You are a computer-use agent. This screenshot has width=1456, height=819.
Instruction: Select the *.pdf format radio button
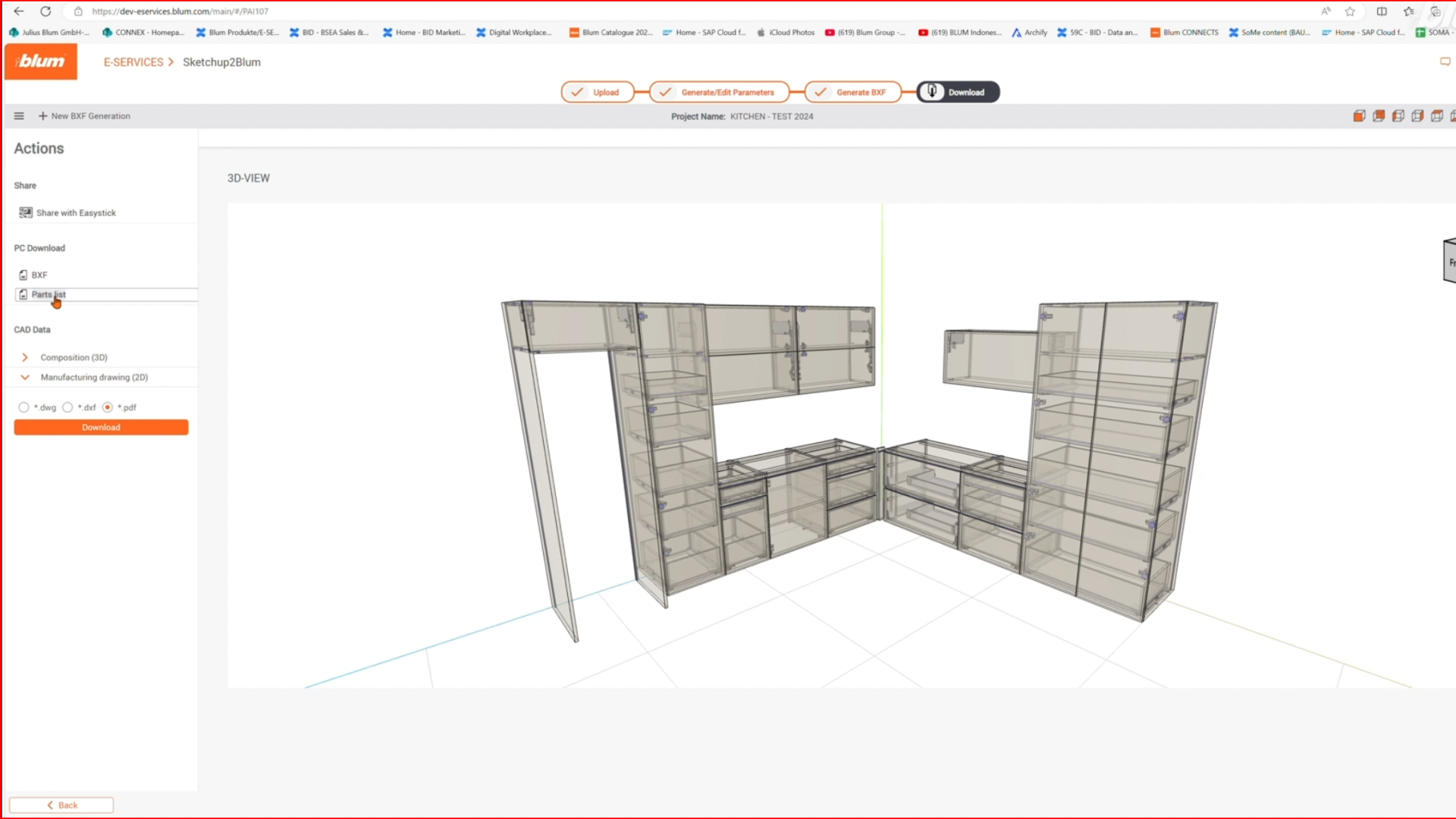108,407
